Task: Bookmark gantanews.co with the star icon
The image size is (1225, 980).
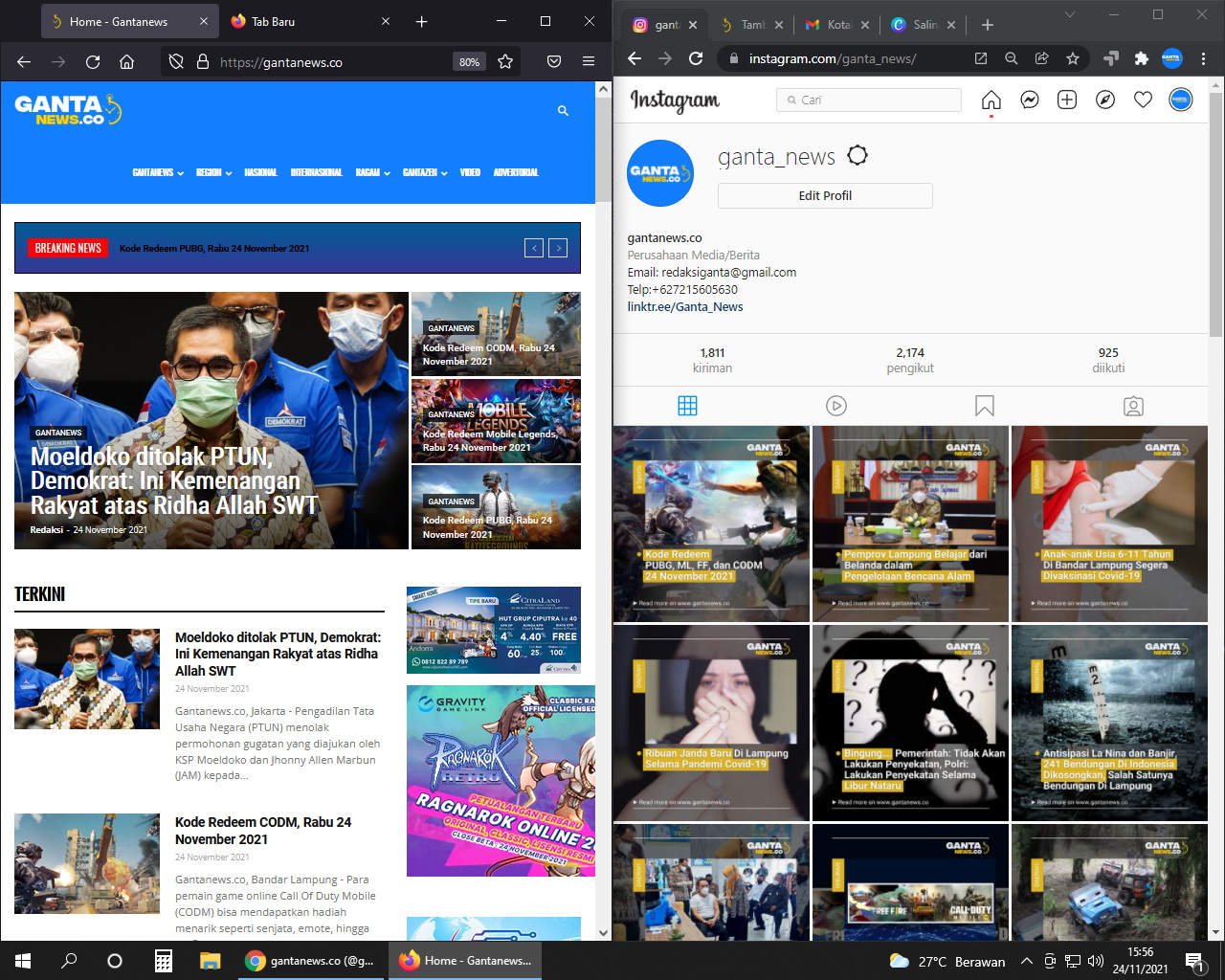Action: coord(505,62)
